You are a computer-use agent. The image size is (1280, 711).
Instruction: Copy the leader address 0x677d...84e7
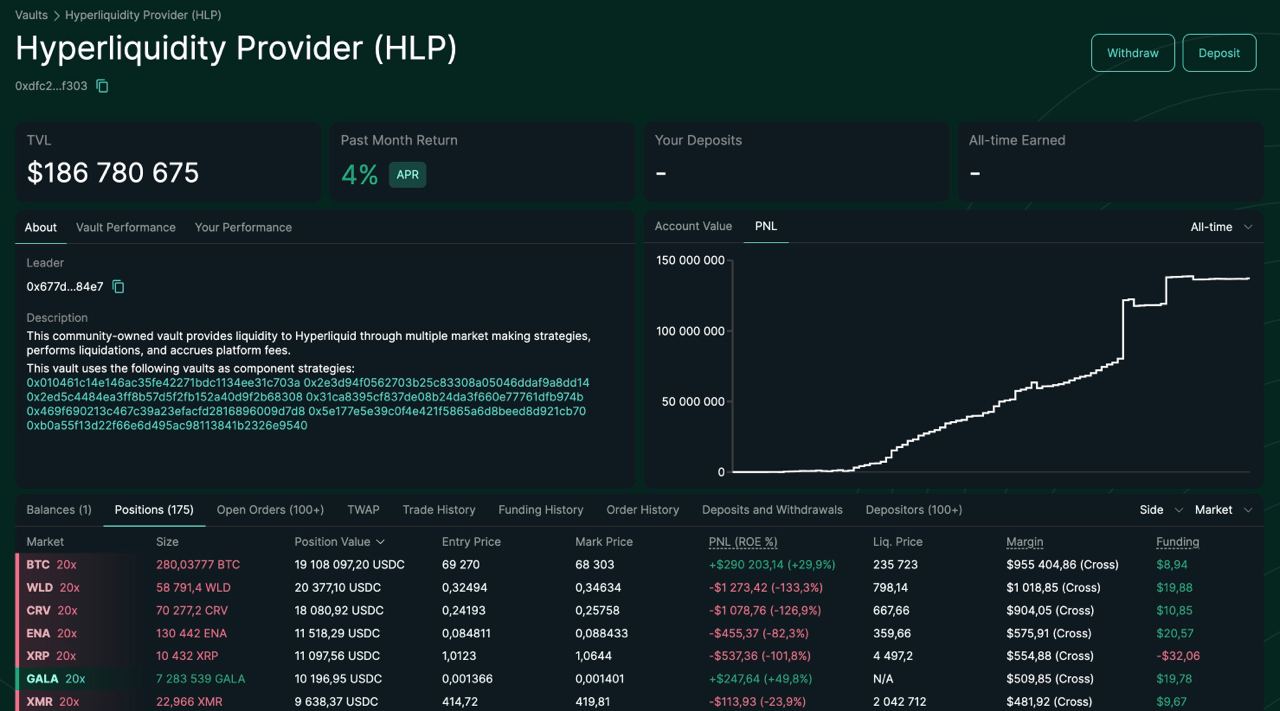[x=118, y=287]
